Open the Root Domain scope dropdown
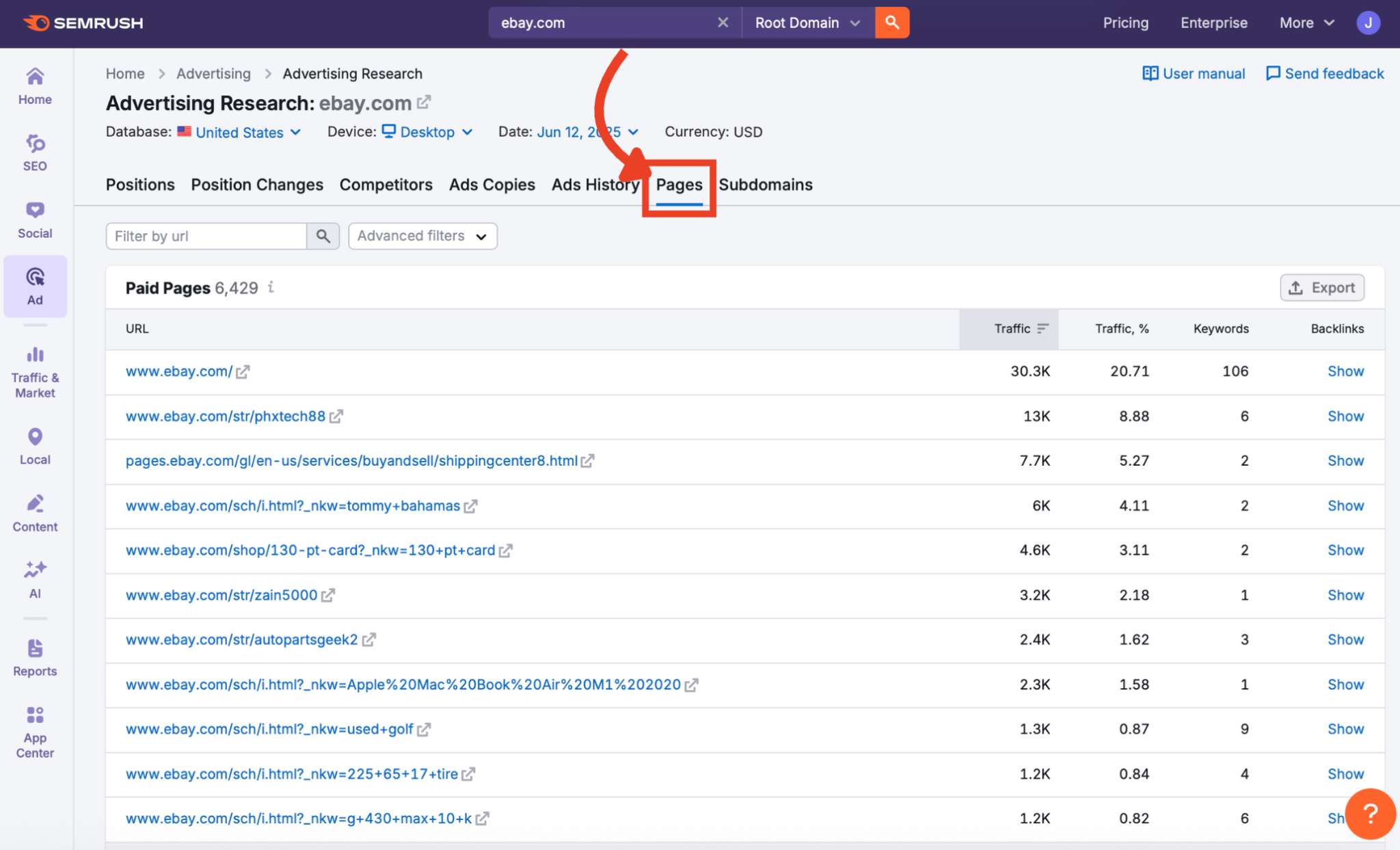This screenshot has width=1400, height=850. 807,22
